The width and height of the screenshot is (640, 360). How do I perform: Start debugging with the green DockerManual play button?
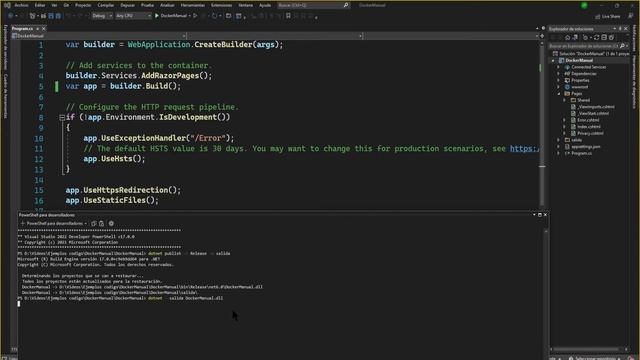click(x=171, y=16)
